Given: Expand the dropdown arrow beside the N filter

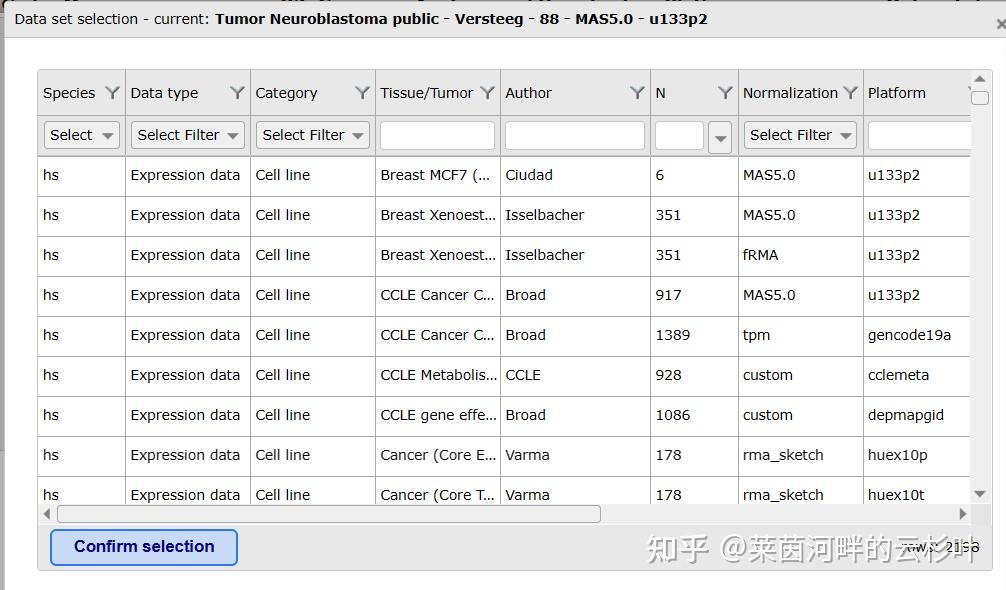Looking at the screenshot, I should [x=719, y=135].
